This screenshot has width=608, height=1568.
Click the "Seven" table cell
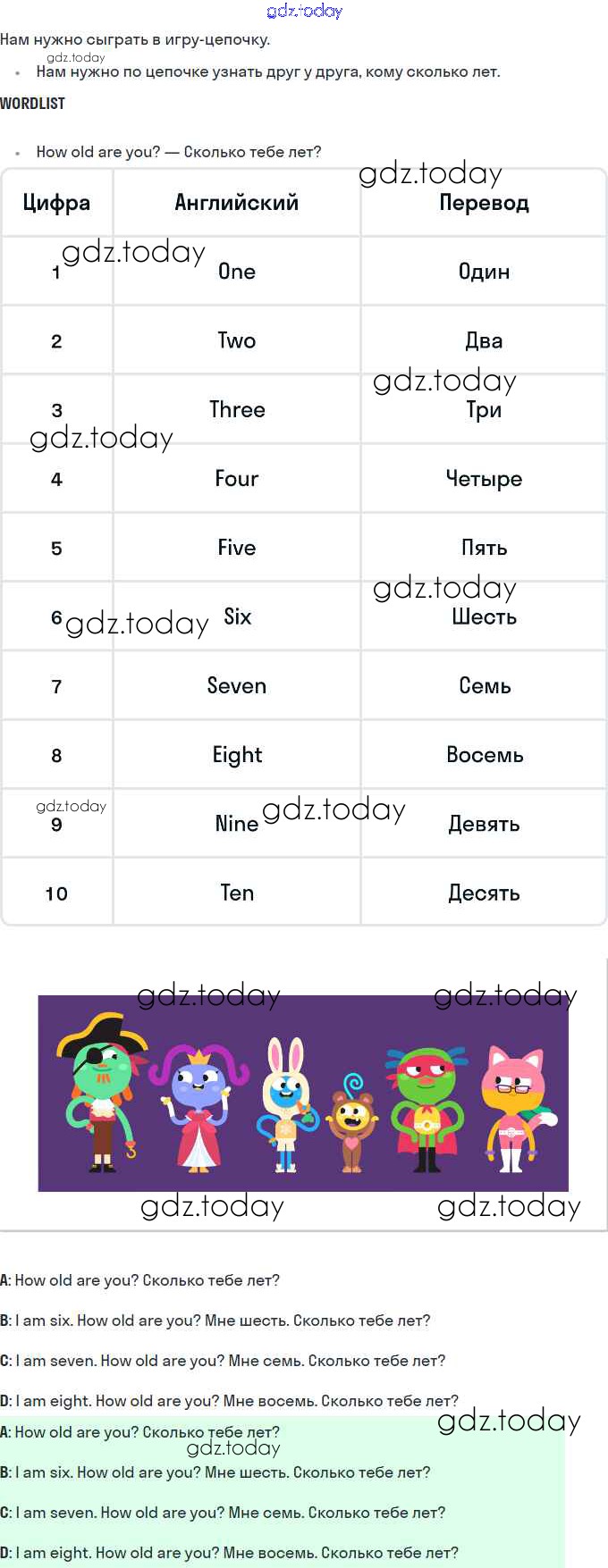237,686
